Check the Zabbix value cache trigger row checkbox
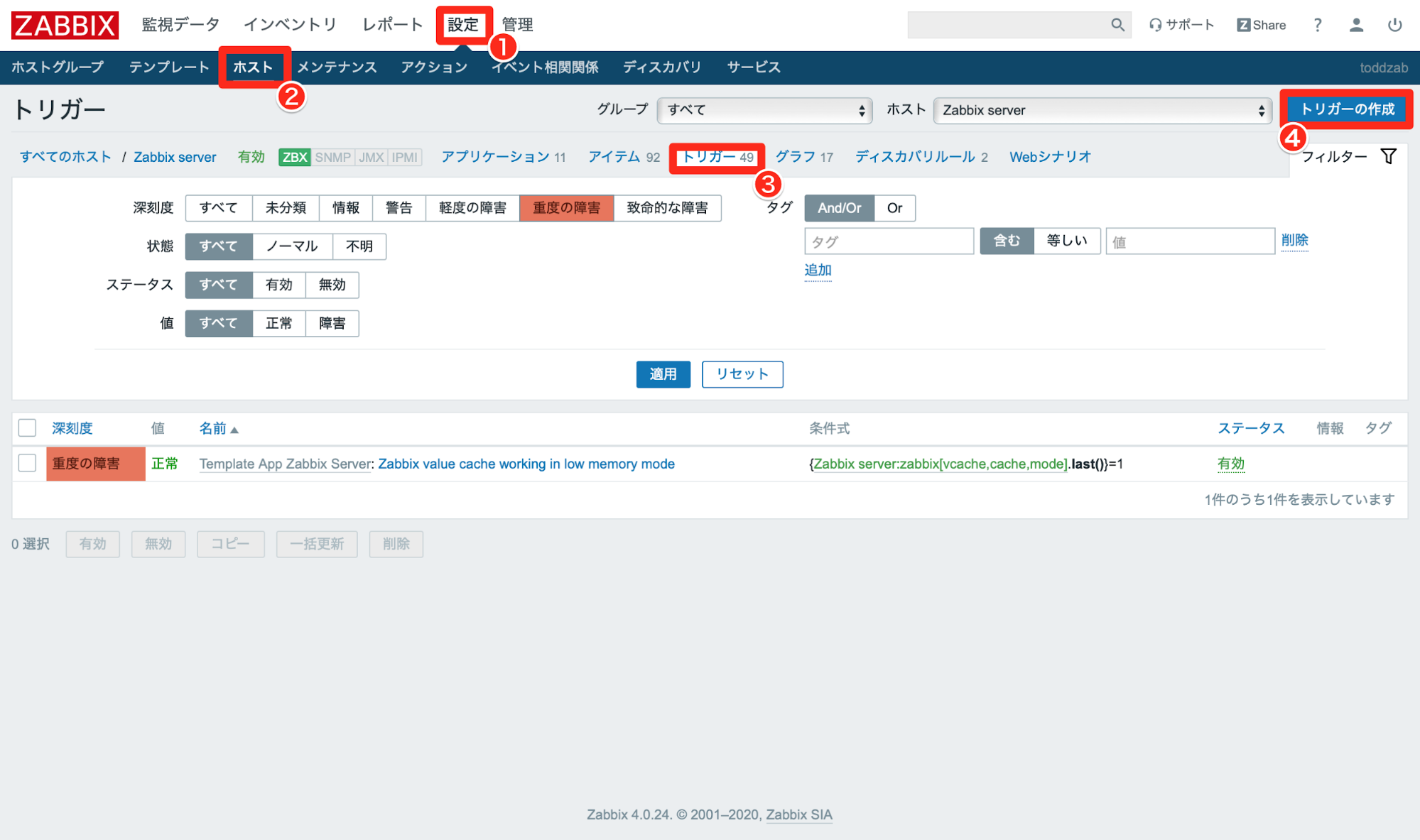 pyautogui.click(x=27, y=463)
